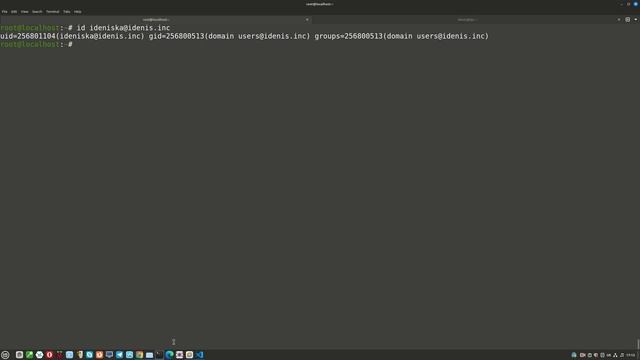Click the terminal window title 'root@localhost'
Image resolution: width=640 pixels, height=360 pixels.
point(320,4)
